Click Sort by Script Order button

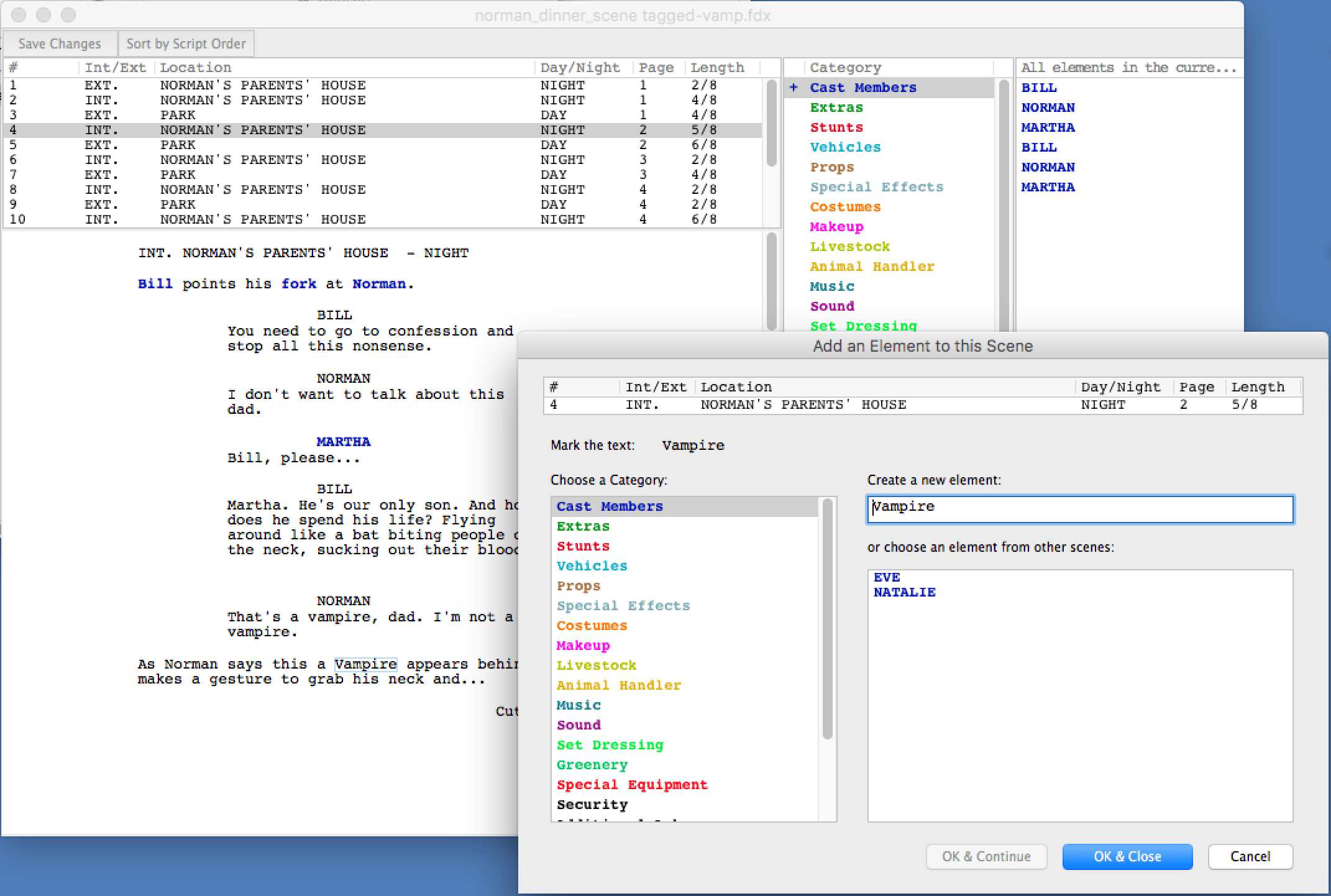pyautogui.click(x=186, y=43)
